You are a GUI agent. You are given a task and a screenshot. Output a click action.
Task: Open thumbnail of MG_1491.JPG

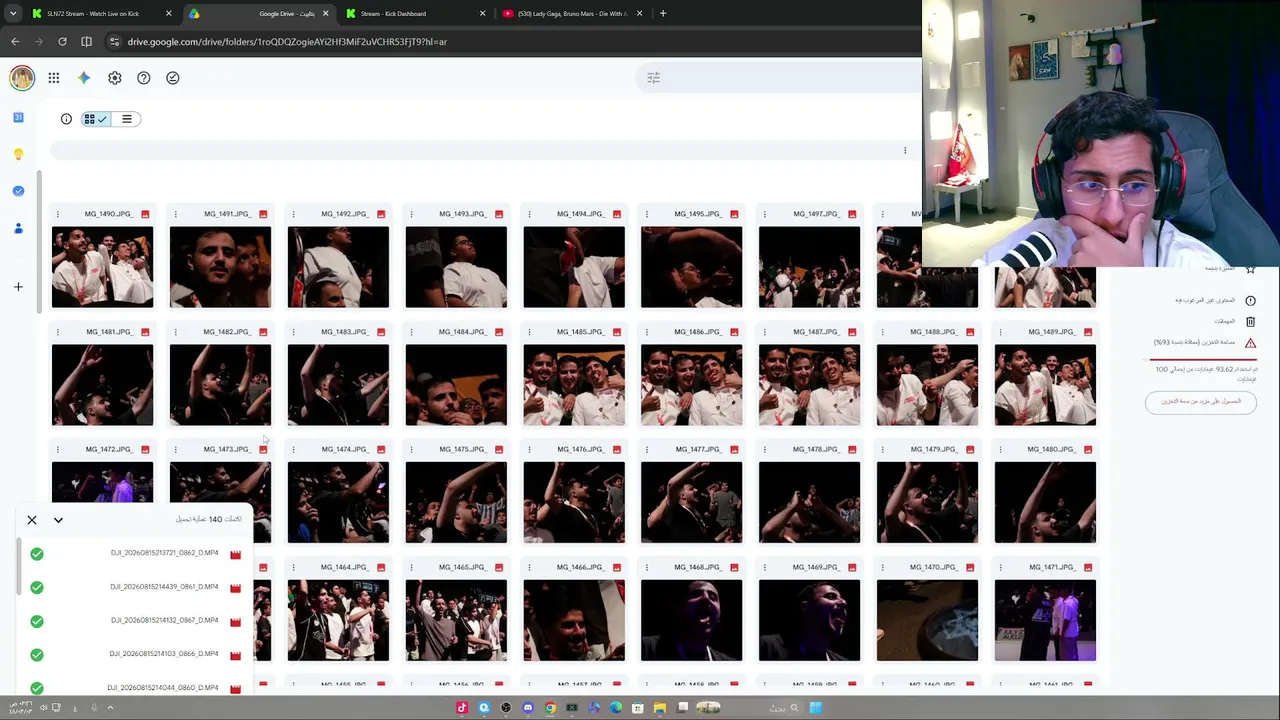point(220,267)
